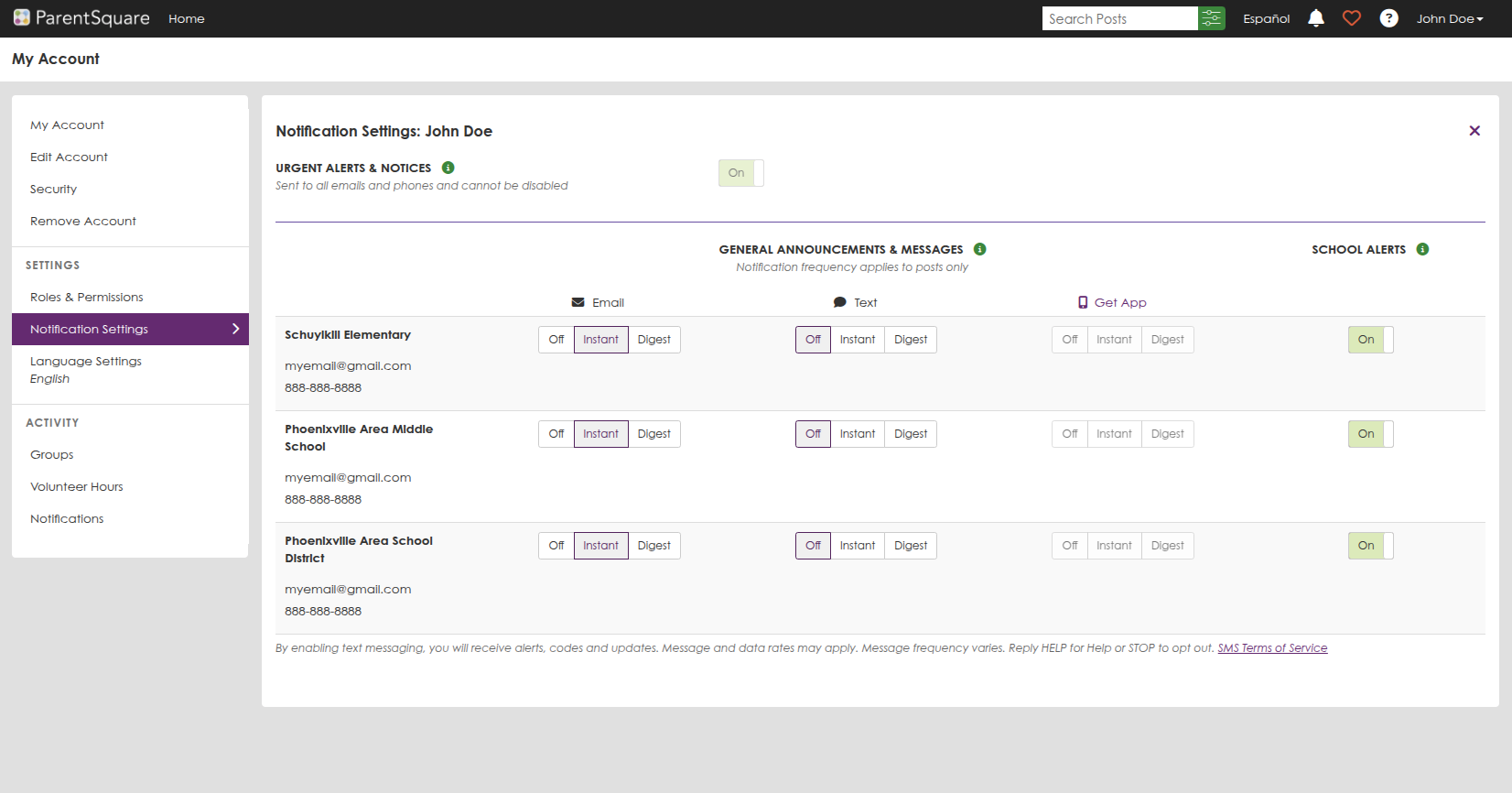Switch language to Español
1512x793 pixels.
1267,18
